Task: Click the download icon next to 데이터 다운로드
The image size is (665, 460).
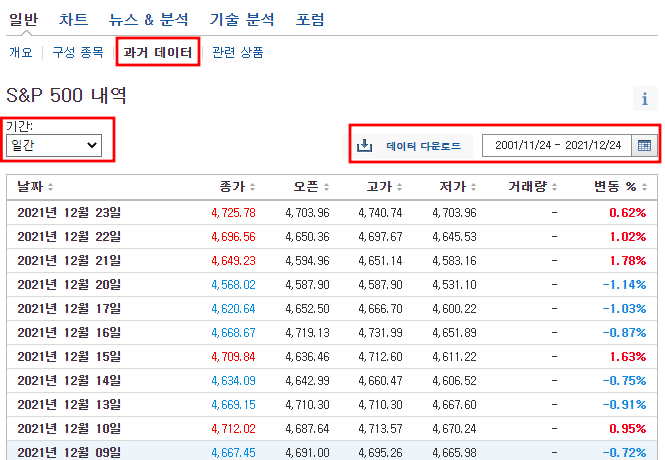Action: [364, 146]
